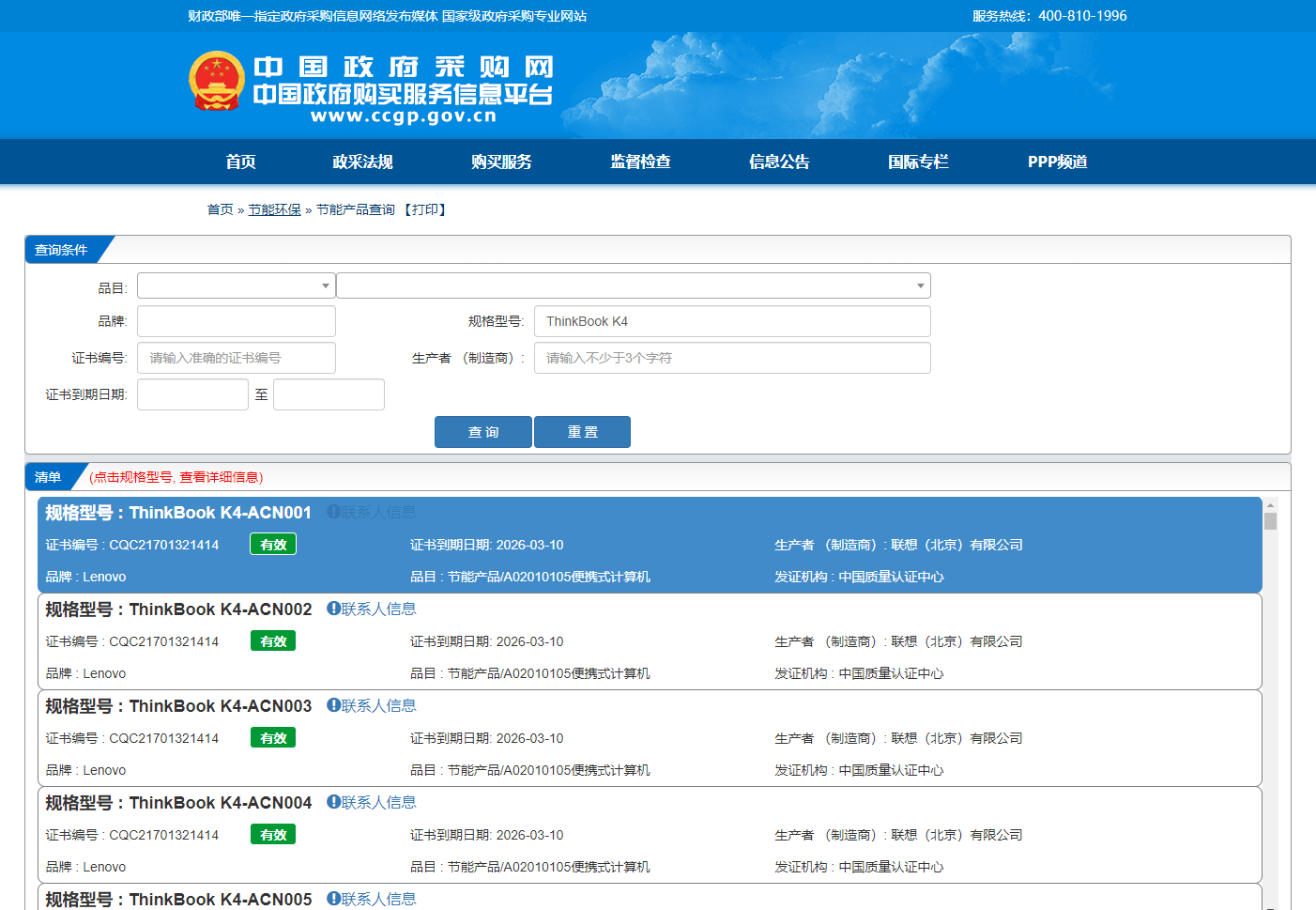
Task: Open the second wide 品目 dropdown
Action: click(x=634, y=285)
